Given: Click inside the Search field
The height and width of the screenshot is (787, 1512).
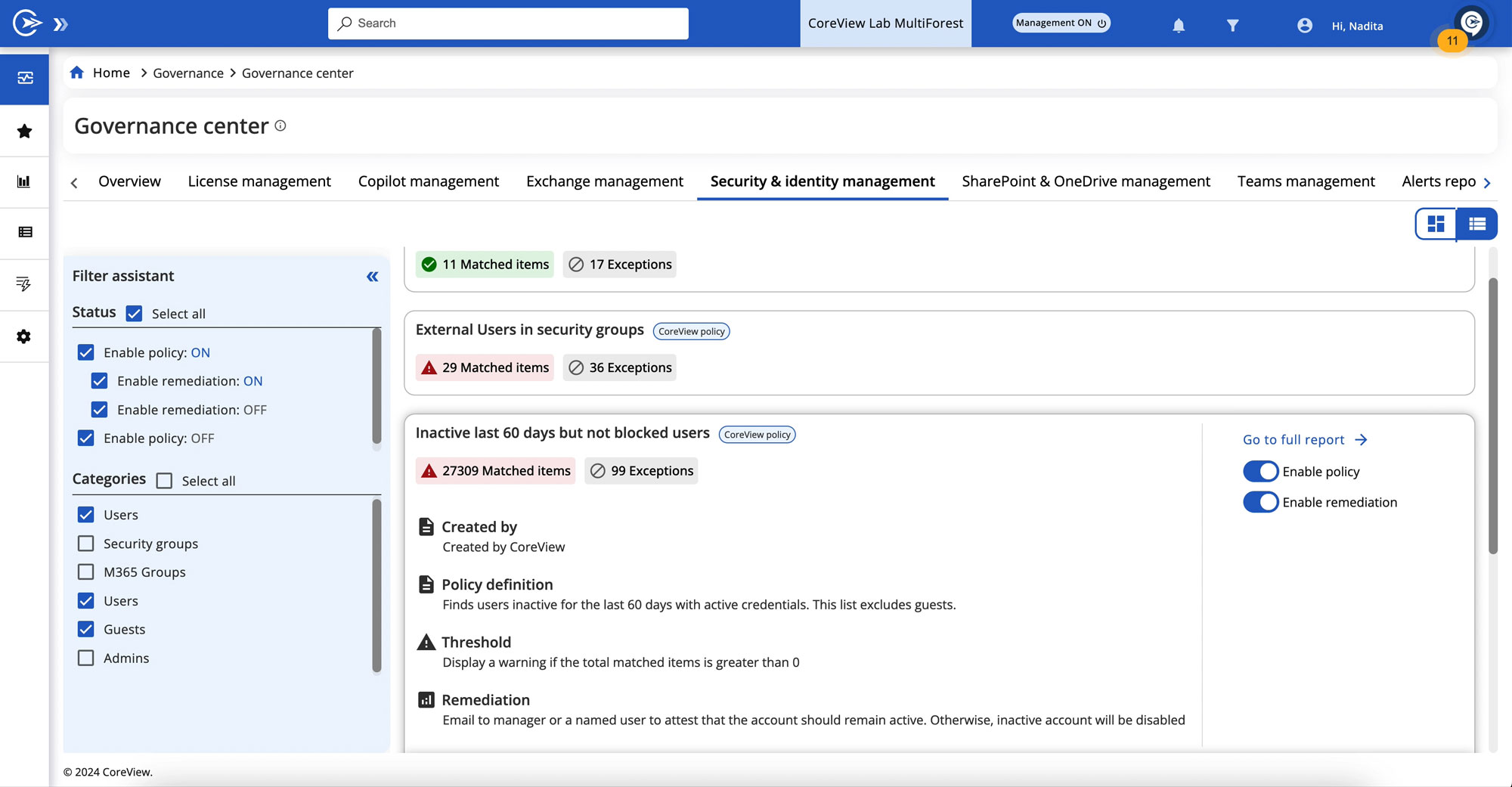Looking at the screenshot, I should click(x=507, y=23).
